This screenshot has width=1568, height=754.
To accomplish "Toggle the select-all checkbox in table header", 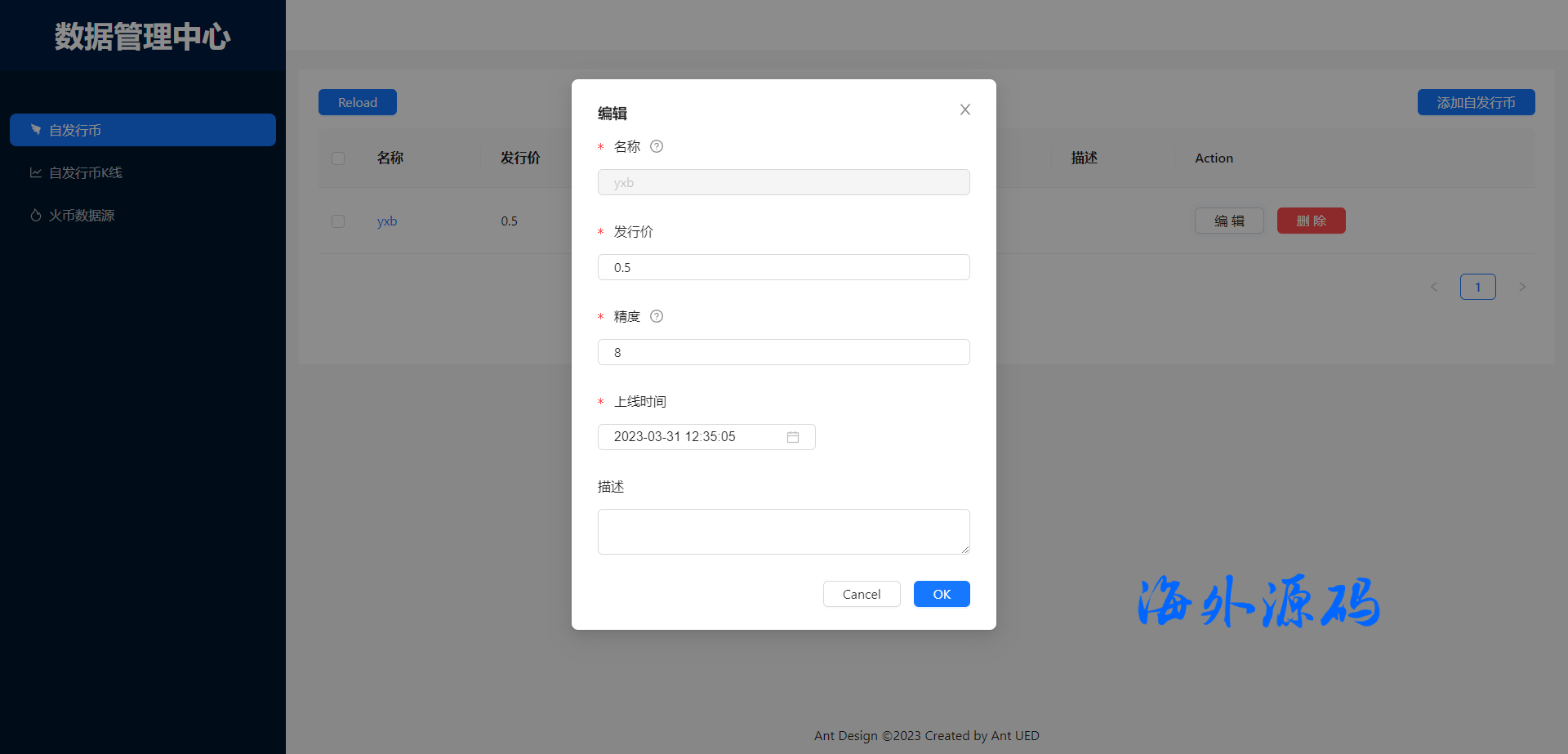I will [x=338, y=158].
